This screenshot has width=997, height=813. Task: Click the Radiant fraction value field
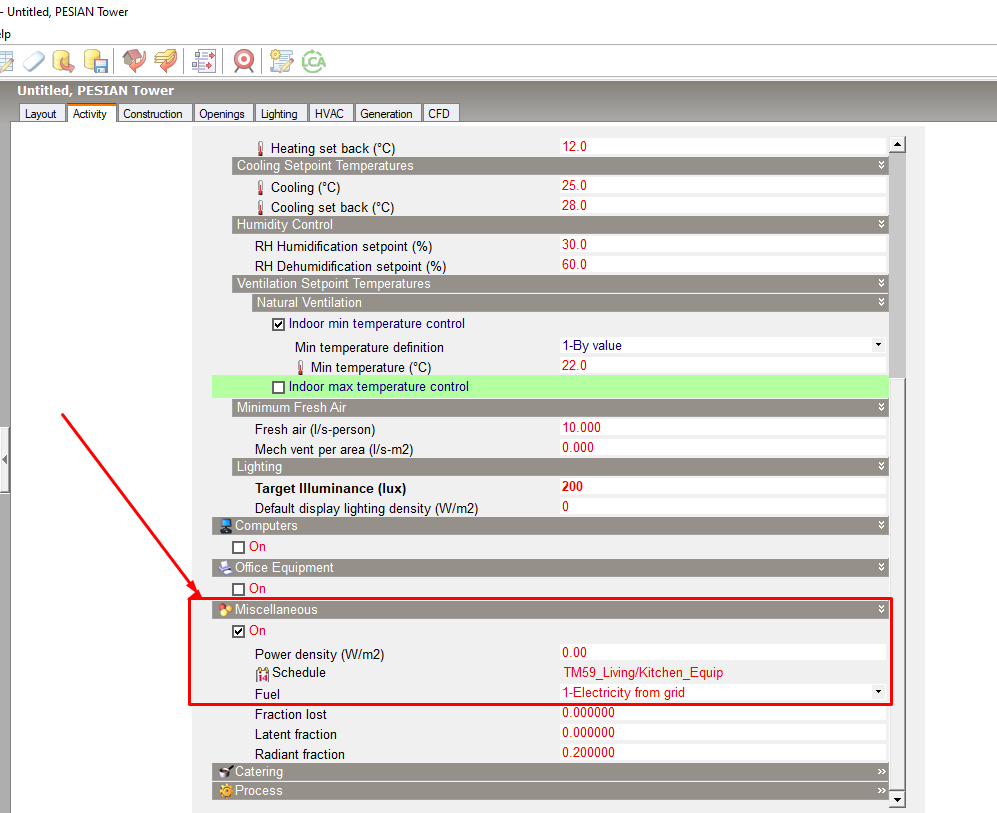pos(723,753)
